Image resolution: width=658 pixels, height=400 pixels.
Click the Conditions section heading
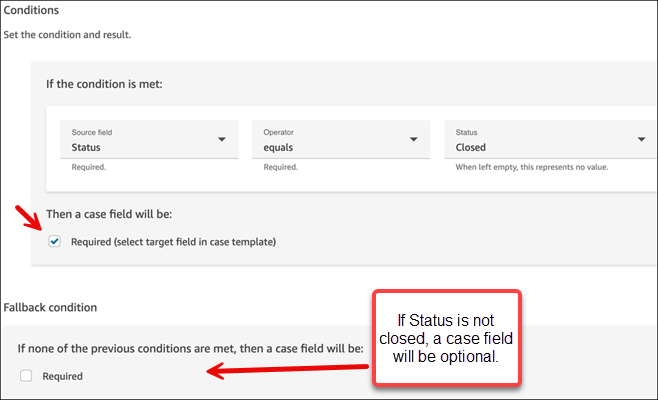click(x=31, y=10)
